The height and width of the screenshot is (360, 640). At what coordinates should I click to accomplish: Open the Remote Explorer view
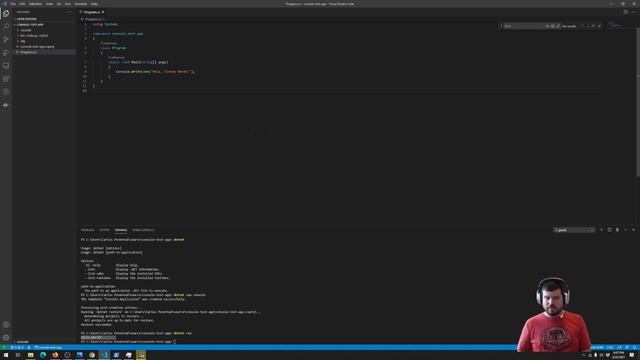(6, 66)
